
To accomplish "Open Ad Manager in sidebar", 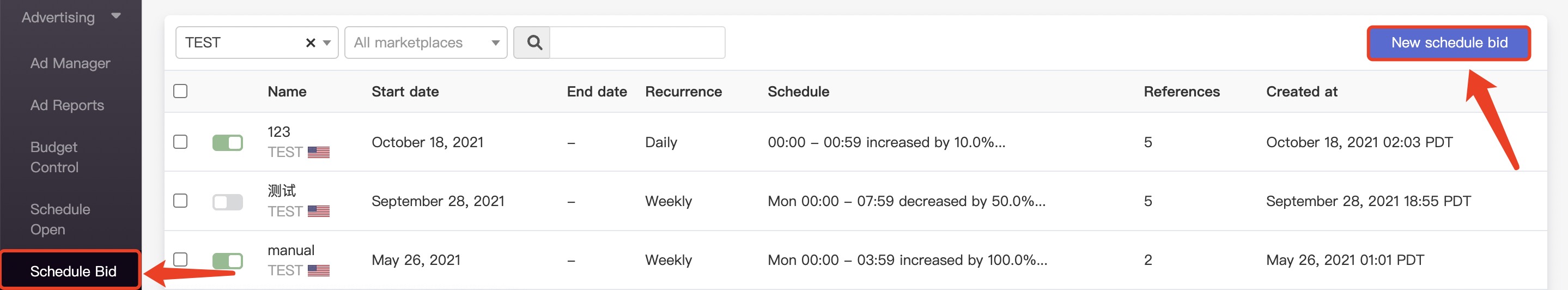I will (71, 63).
